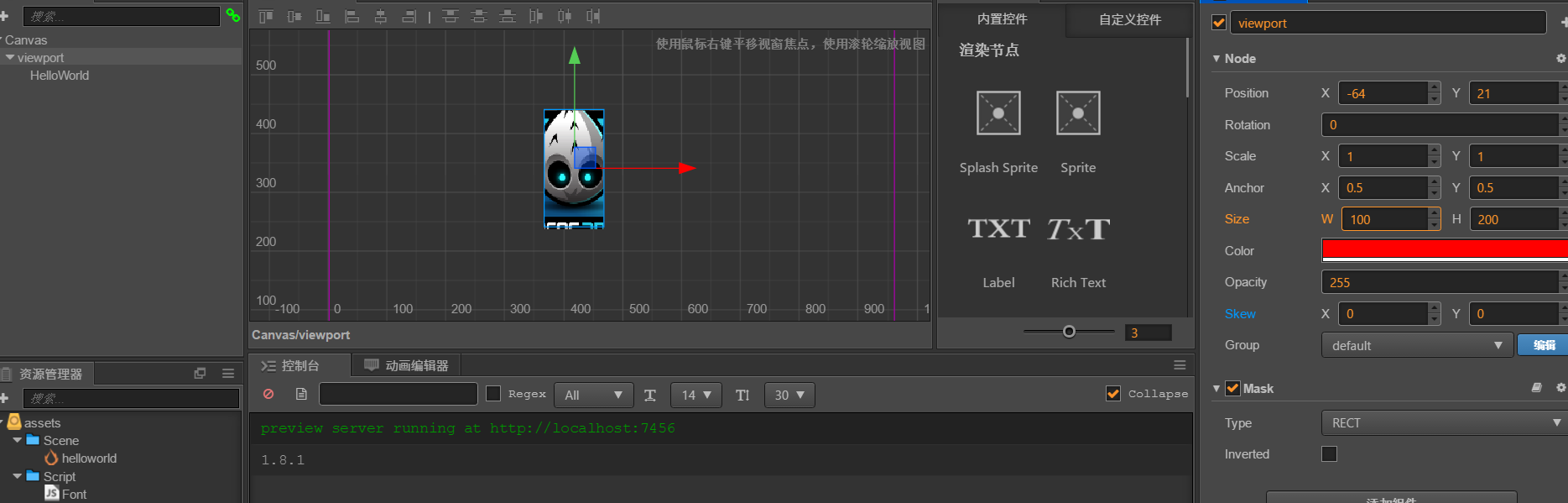The width and height of the screenshot is (1568, 503).
Task: Select the Canvas node in hierarchy
Action: 25,40
